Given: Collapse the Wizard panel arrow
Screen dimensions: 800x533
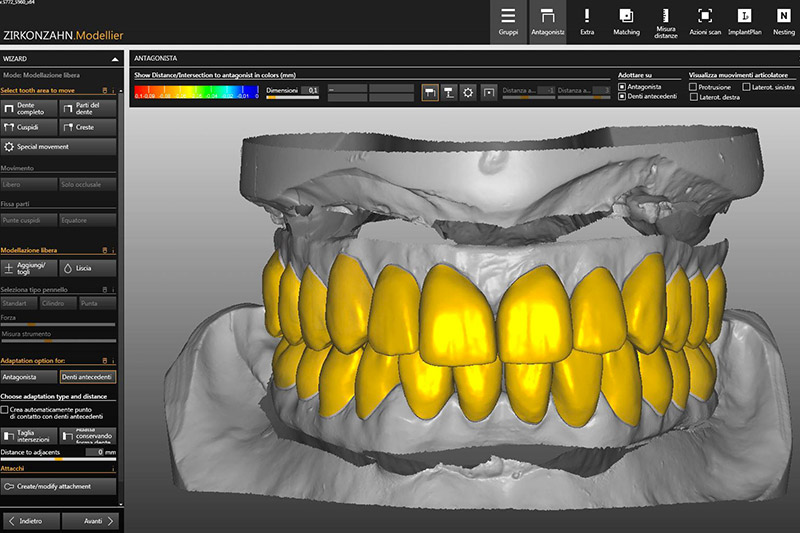Looking at the screenshot, I should click(113, 60).
